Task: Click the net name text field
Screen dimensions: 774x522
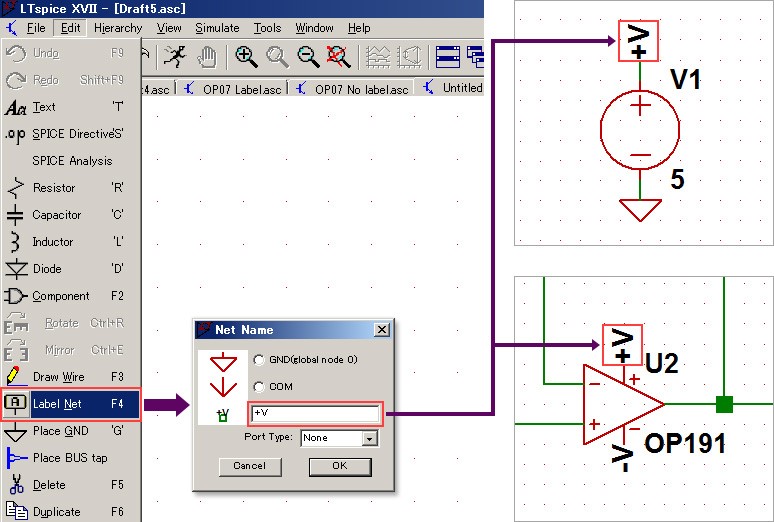Action: coord(313,413)
